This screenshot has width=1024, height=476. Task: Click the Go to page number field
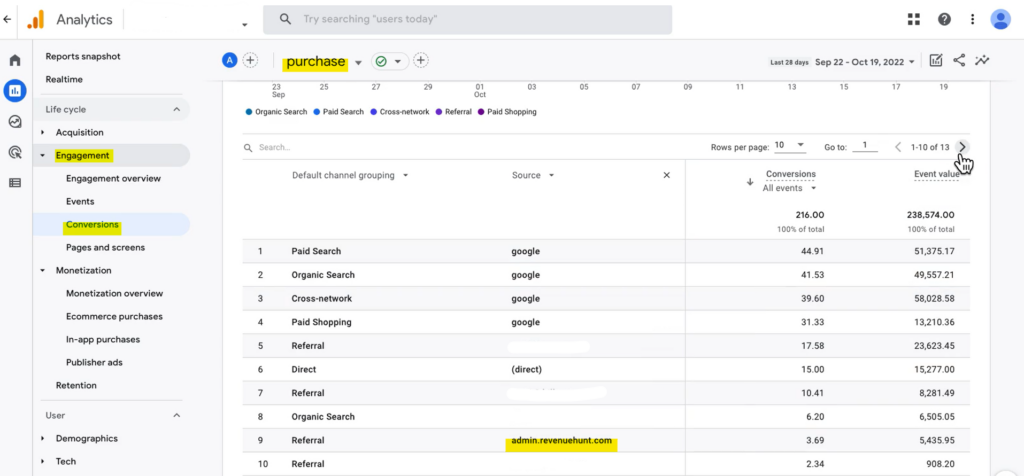tap(865, 146)
